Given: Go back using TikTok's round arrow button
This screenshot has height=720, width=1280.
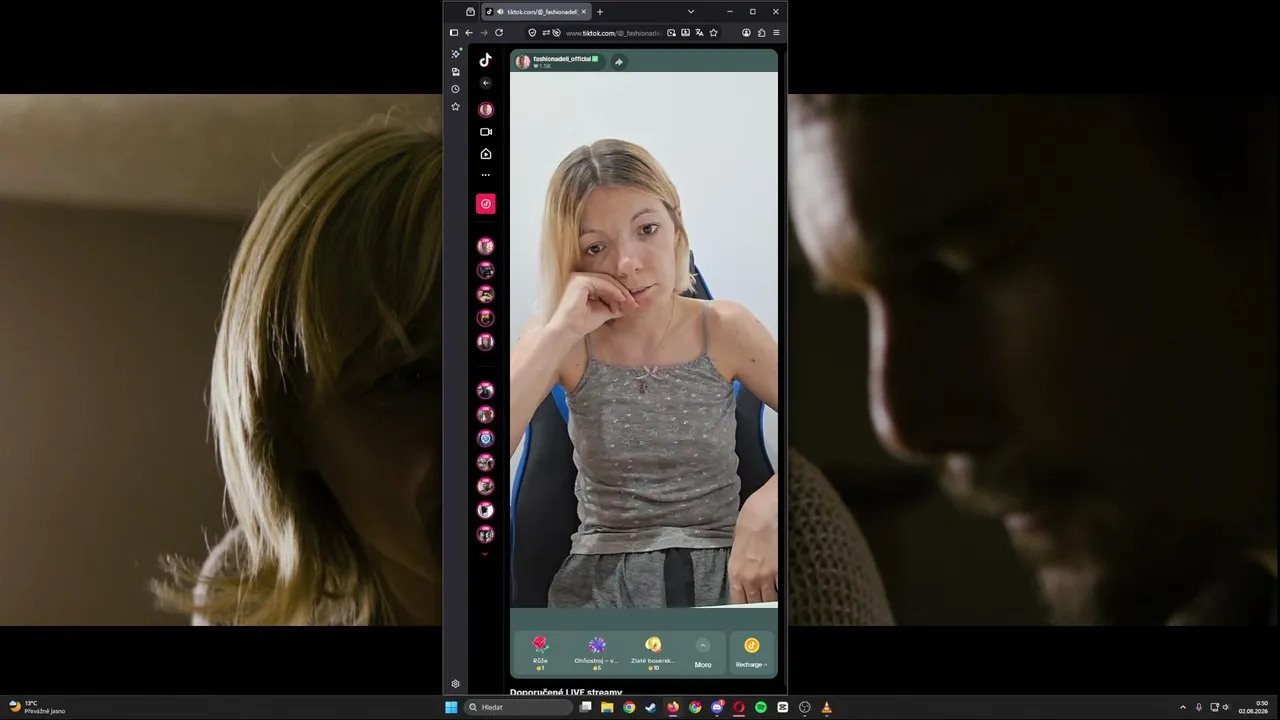Looking at the screenshot, I should click(x=486, y=83).
